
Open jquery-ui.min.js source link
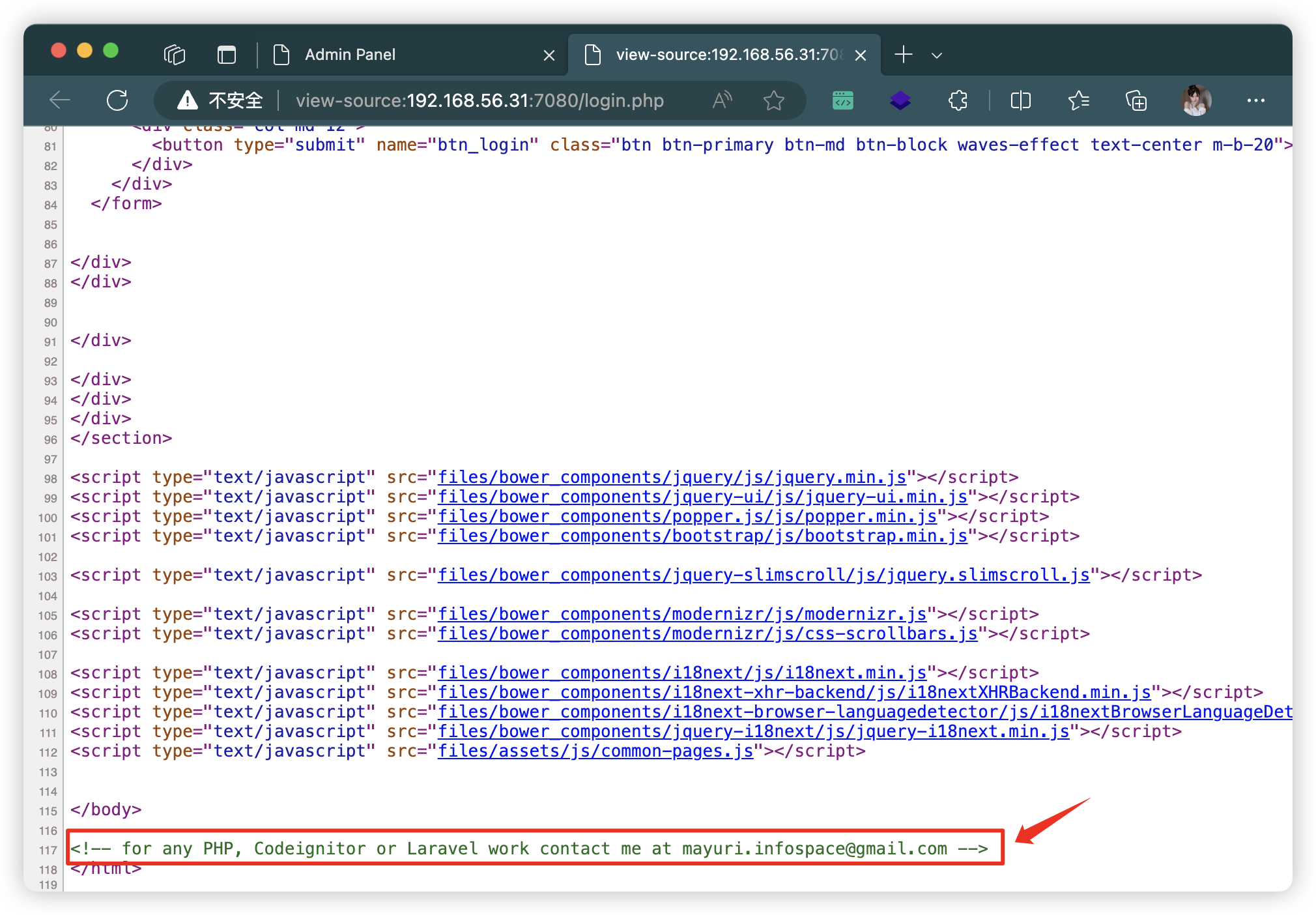tap(702, 497)
